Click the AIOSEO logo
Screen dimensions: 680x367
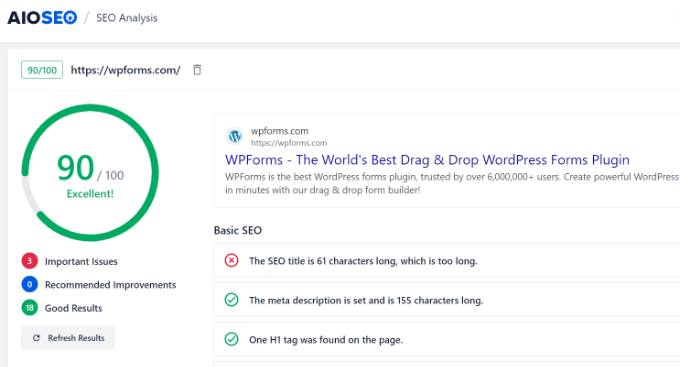pyautogui.click(x=42, y=18)
